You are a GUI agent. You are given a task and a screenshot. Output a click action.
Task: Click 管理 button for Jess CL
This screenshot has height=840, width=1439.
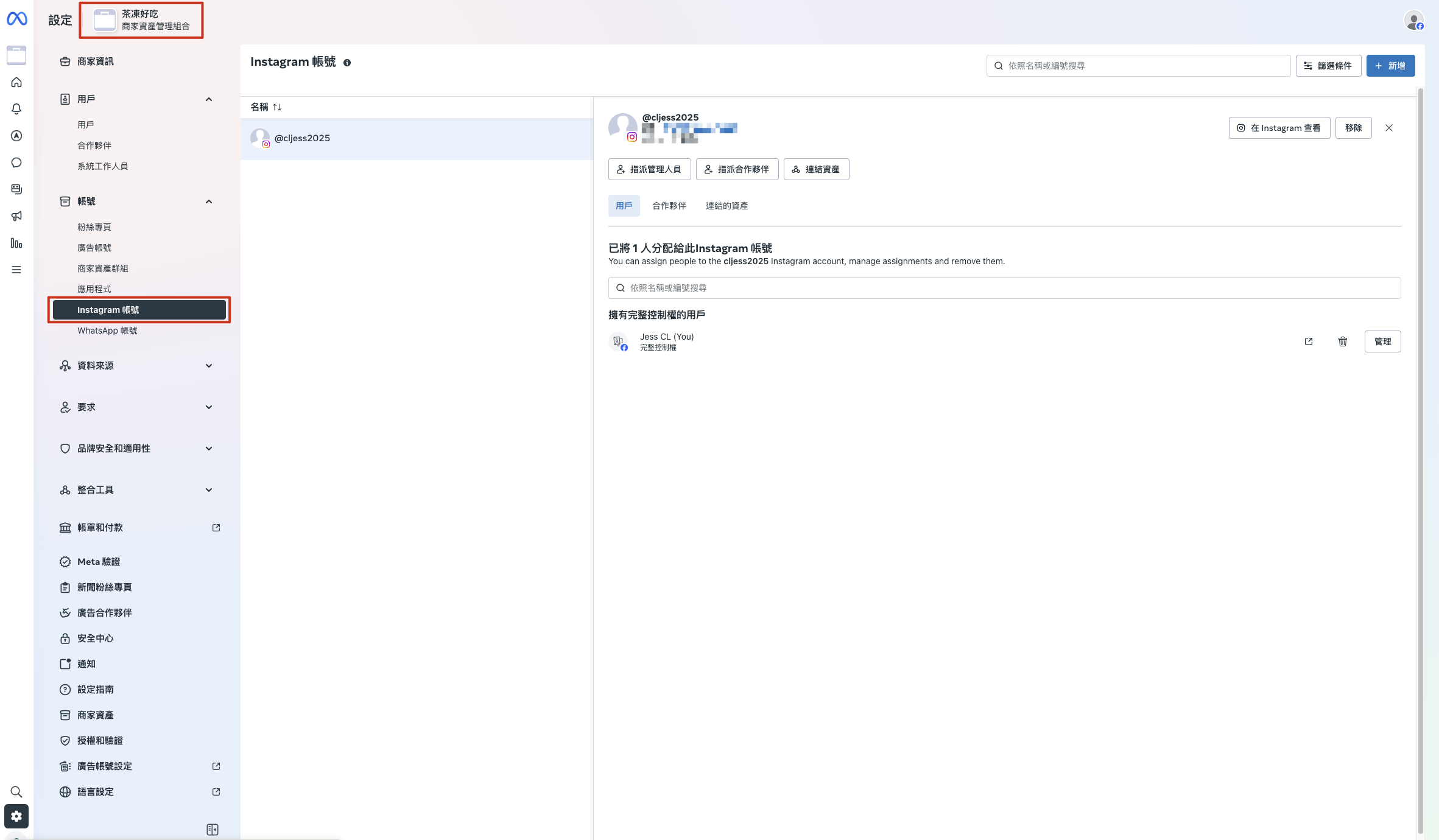[1382, 341]
